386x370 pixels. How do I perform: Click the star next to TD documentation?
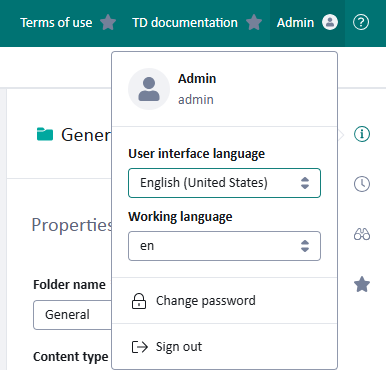(x=254, y=22)
